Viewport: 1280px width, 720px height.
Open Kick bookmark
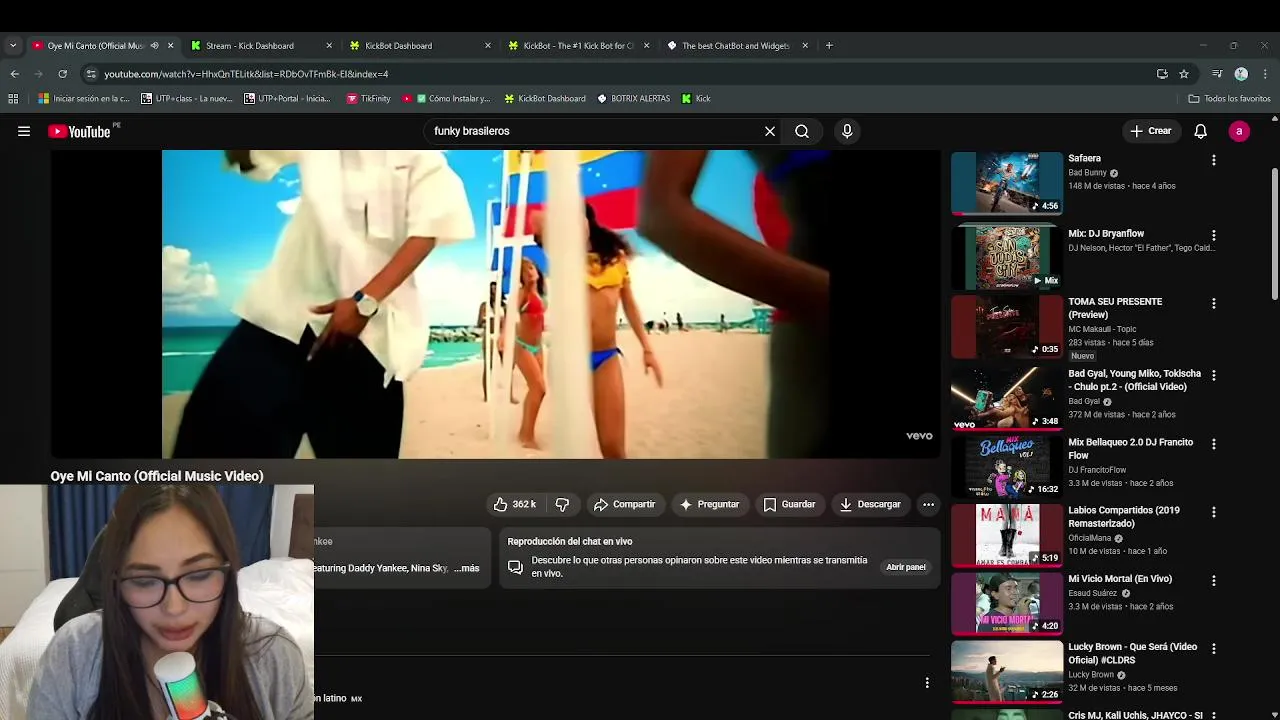696,98
